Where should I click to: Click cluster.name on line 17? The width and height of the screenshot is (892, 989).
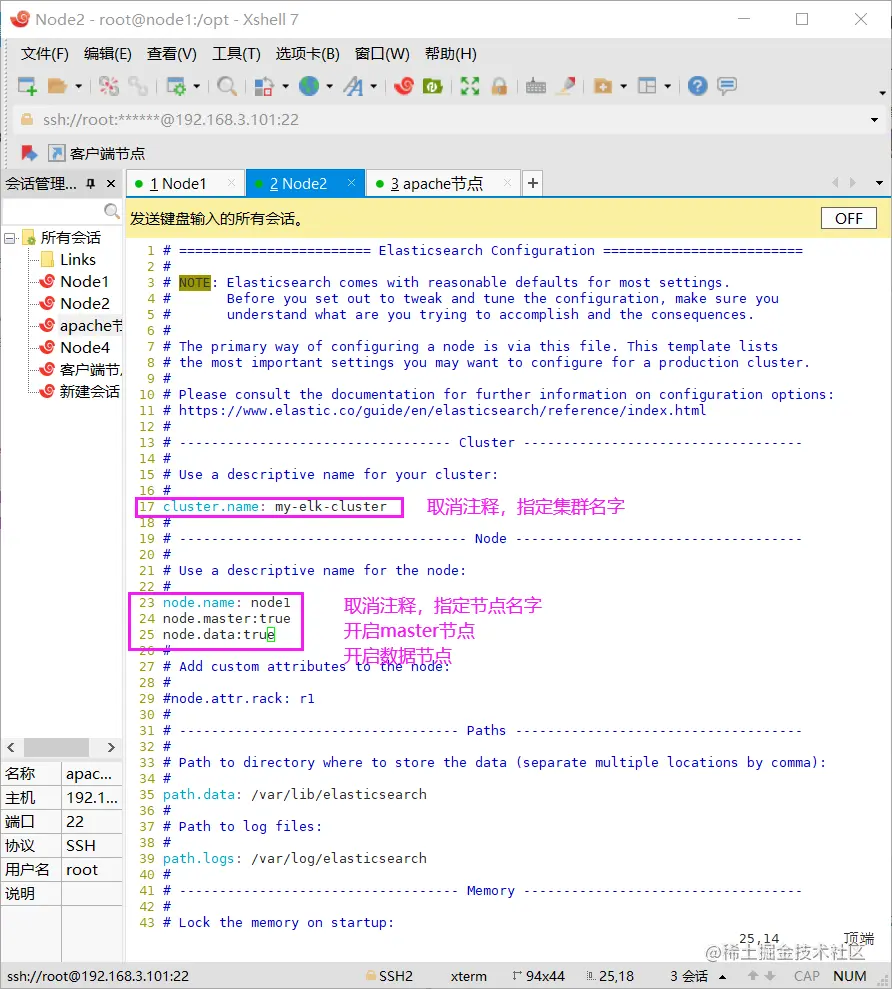211,506
